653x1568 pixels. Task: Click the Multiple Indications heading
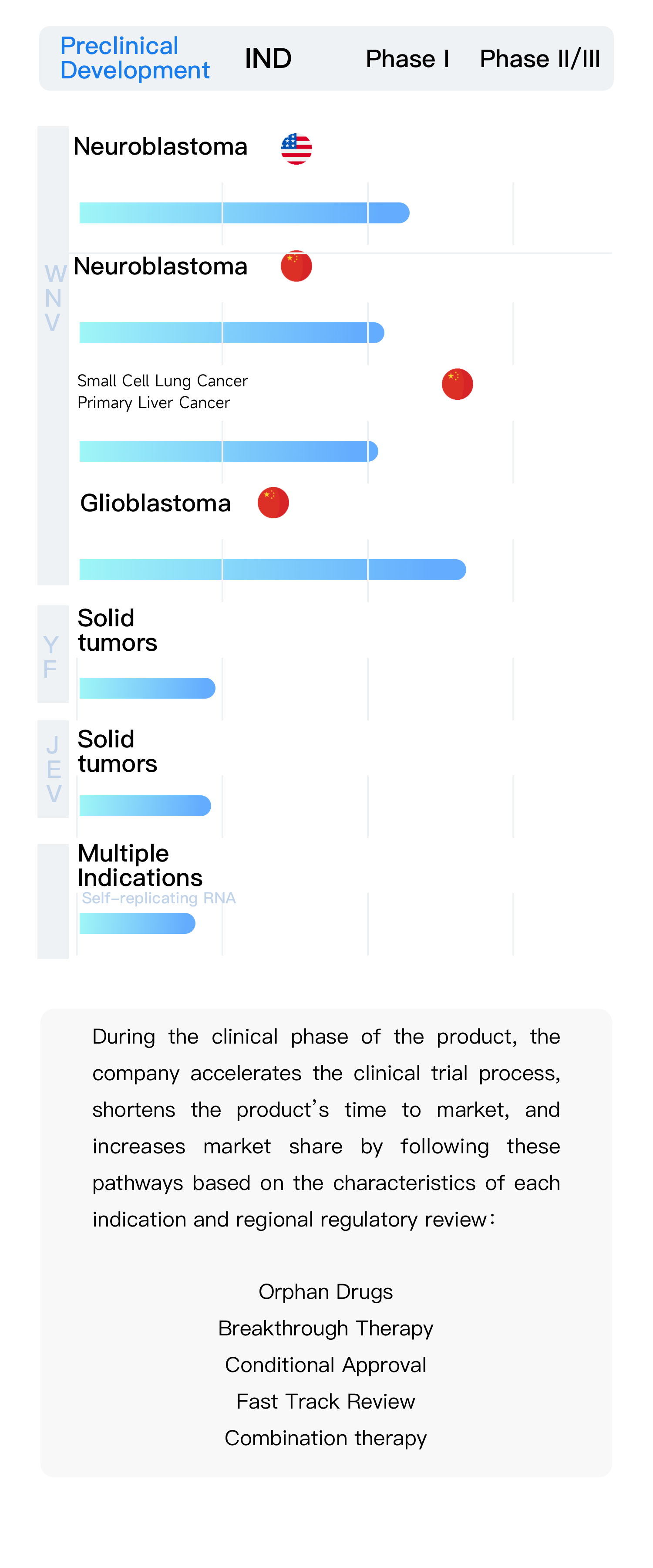[x=140, y=865]
